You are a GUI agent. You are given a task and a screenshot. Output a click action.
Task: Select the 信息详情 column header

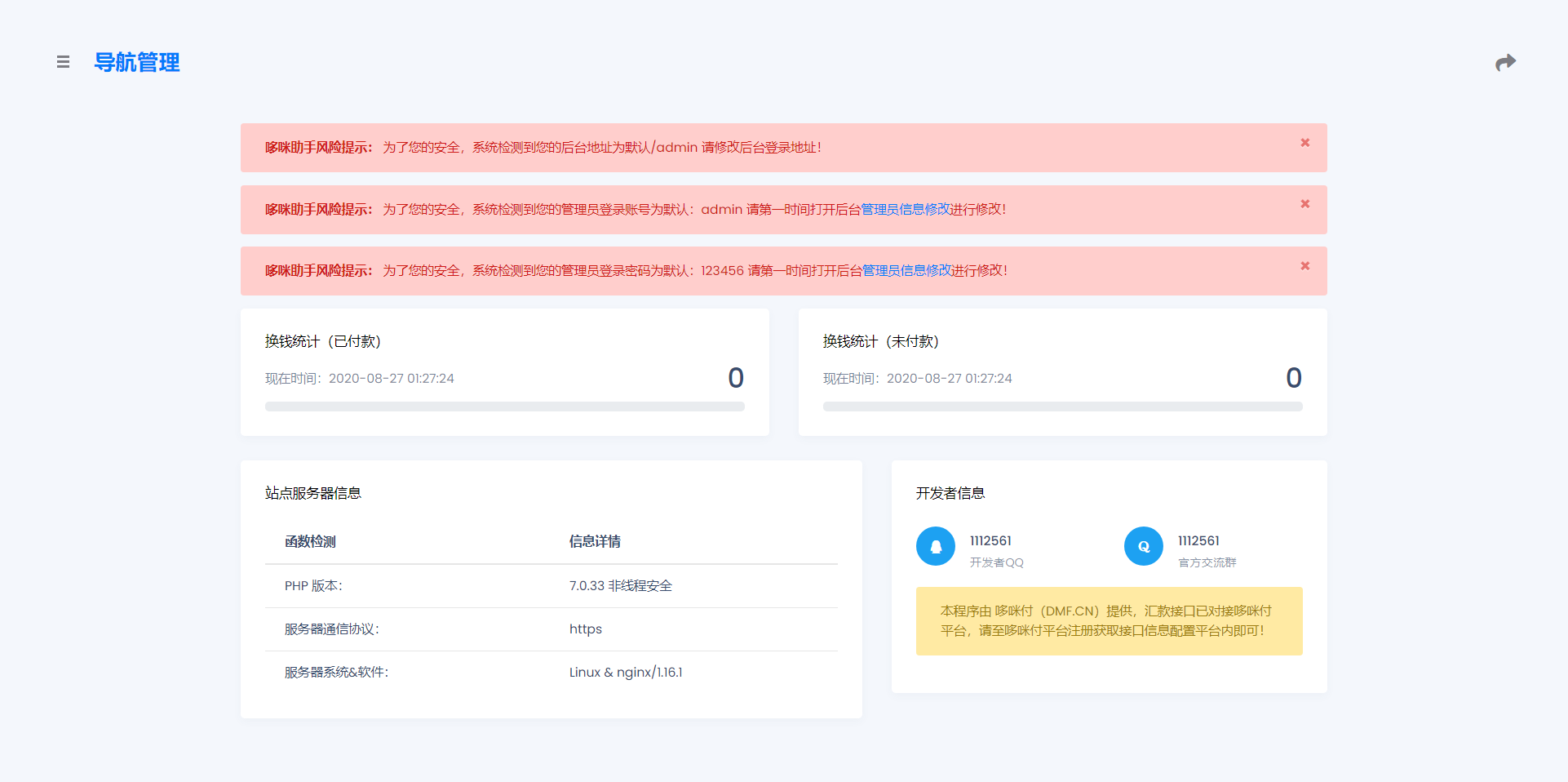click(595, 542)
